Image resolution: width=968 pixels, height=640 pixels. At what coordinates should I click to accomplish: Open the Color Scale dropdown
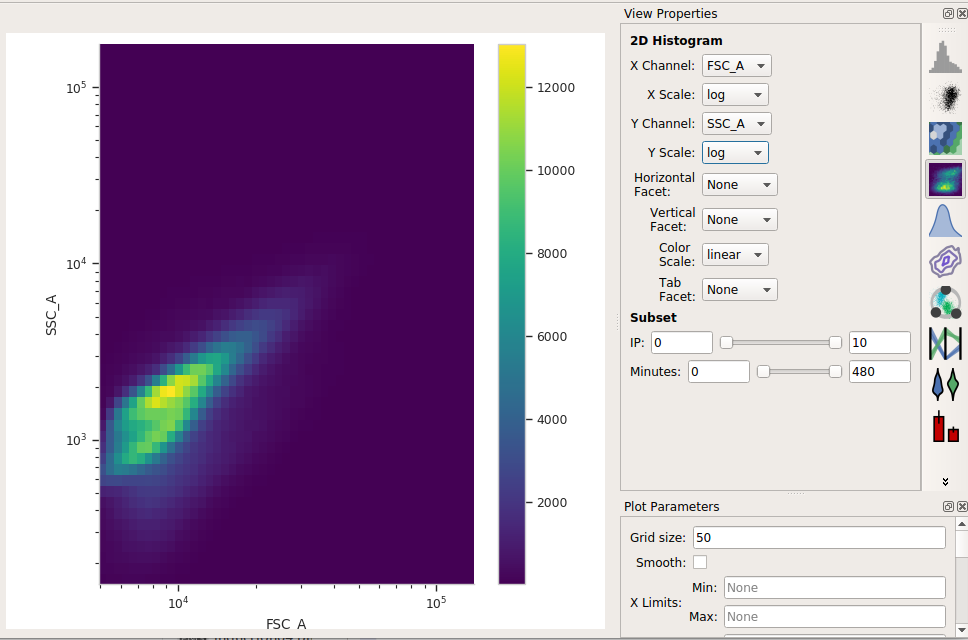pos(735,254)
